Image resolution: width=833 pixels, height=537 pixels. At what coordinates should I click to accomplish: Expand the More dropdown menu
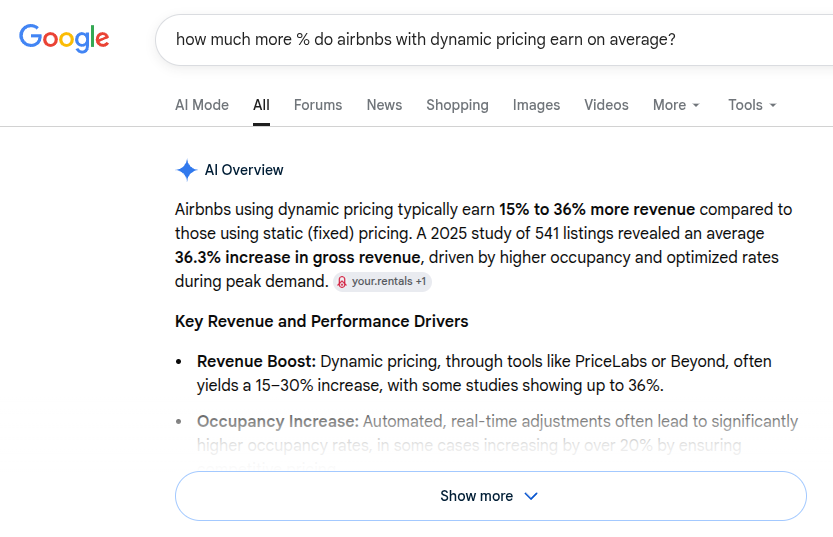[676, 105]
